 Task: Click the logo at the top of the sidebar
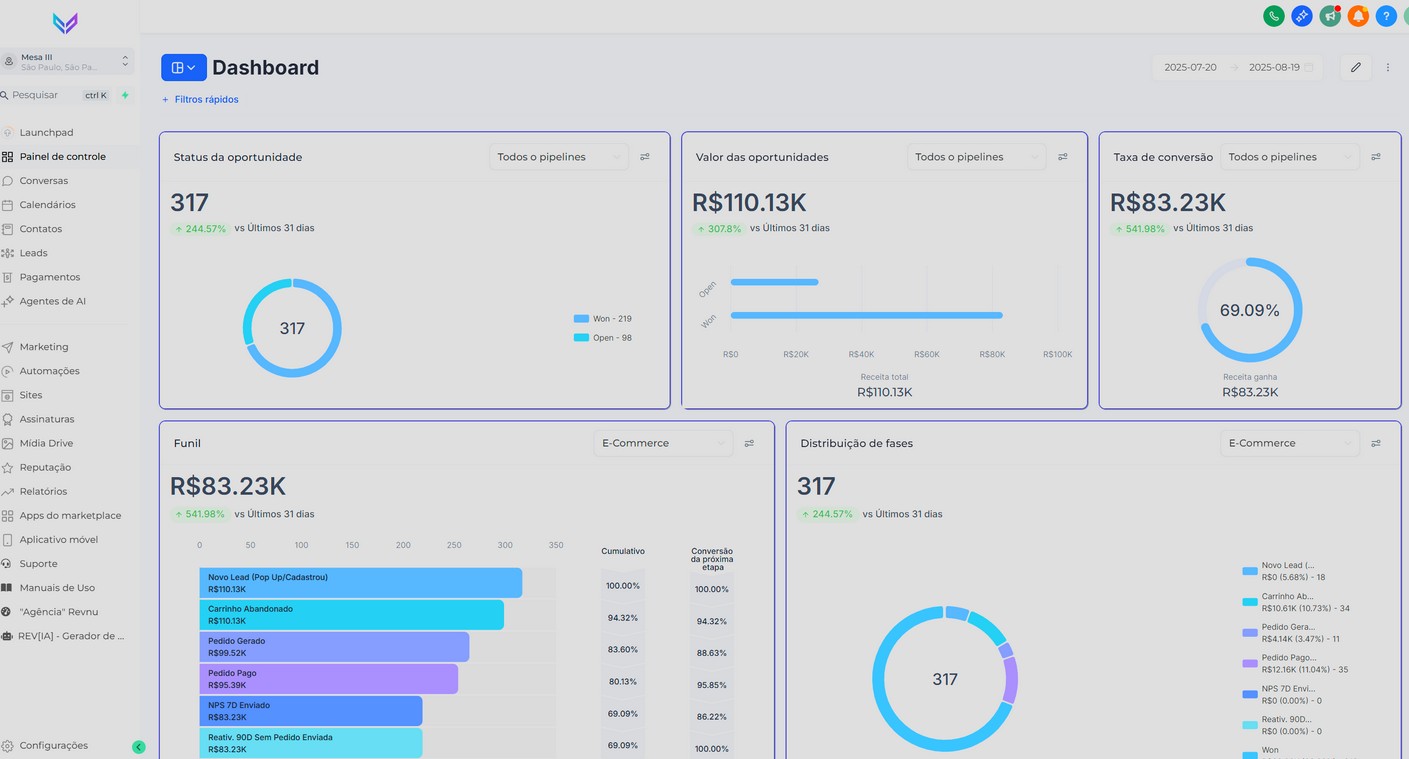pyautogui.click(x=65, y=23)
